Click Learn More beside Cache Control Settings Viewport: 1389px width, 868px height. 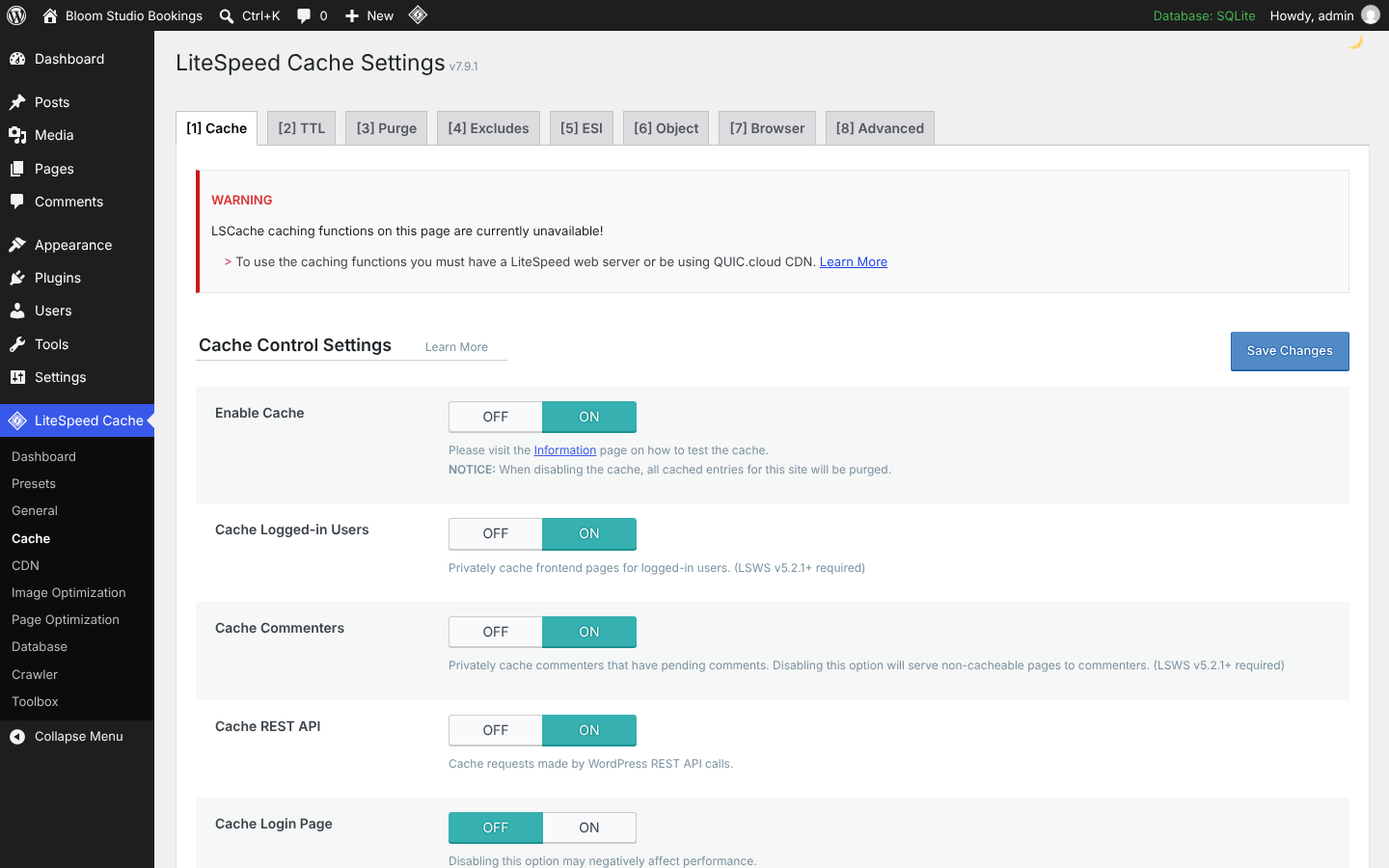(456, 347)
